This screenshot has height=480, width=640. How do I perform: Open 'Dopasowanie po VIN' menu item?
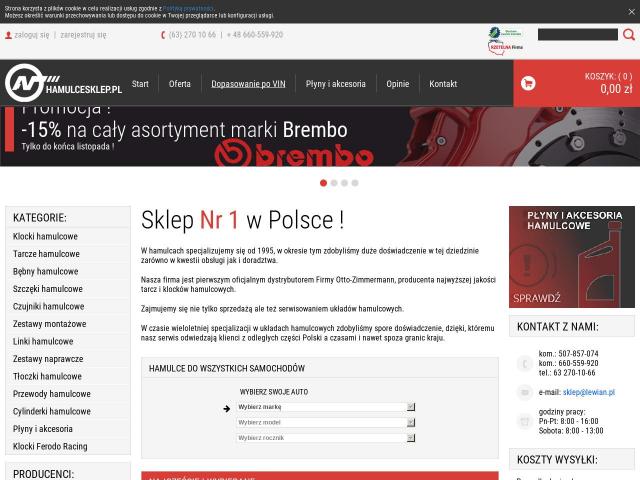[248, 84]
